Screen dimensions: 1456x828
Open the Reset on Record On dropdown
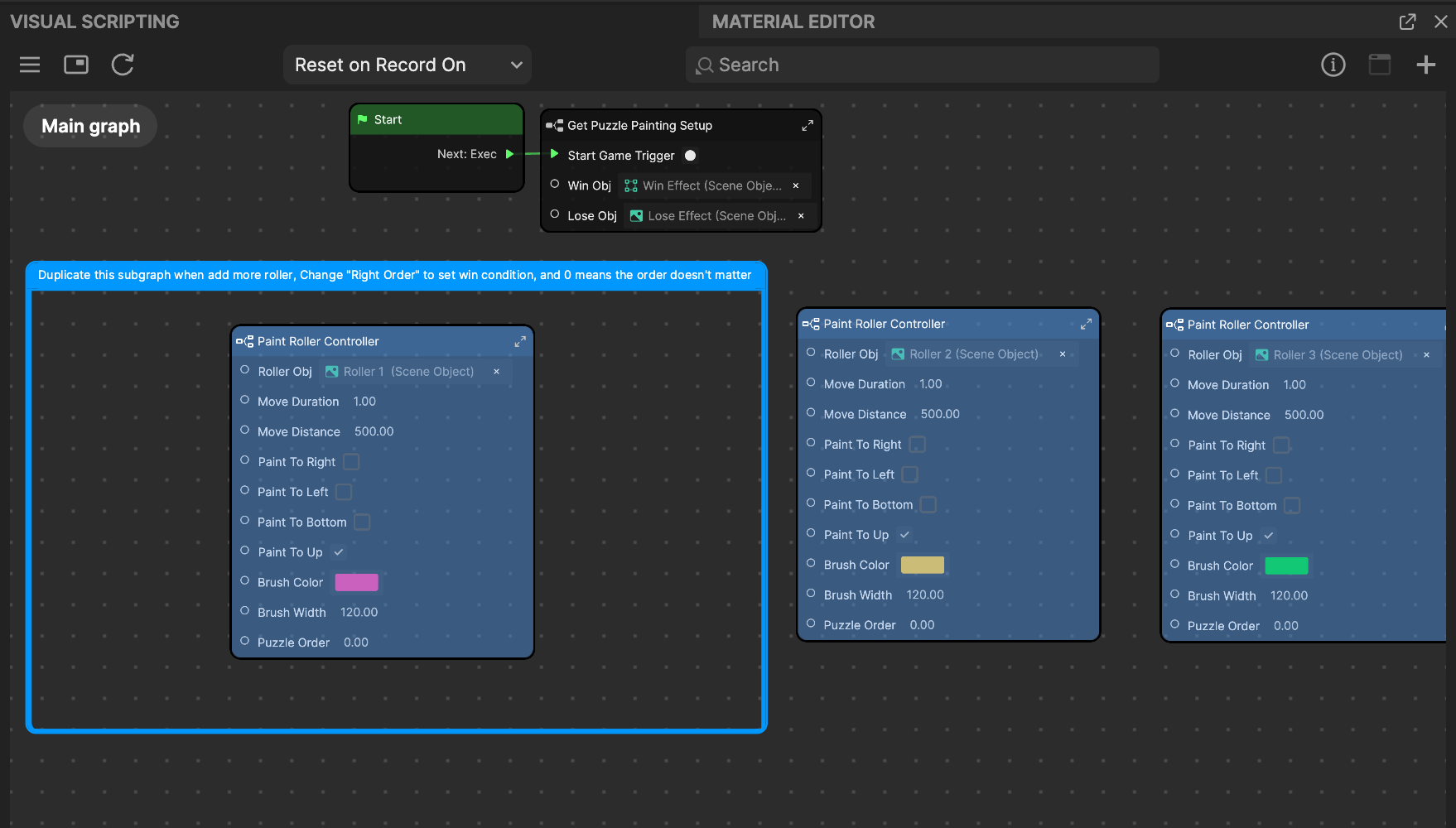click(x=407, y=65)
